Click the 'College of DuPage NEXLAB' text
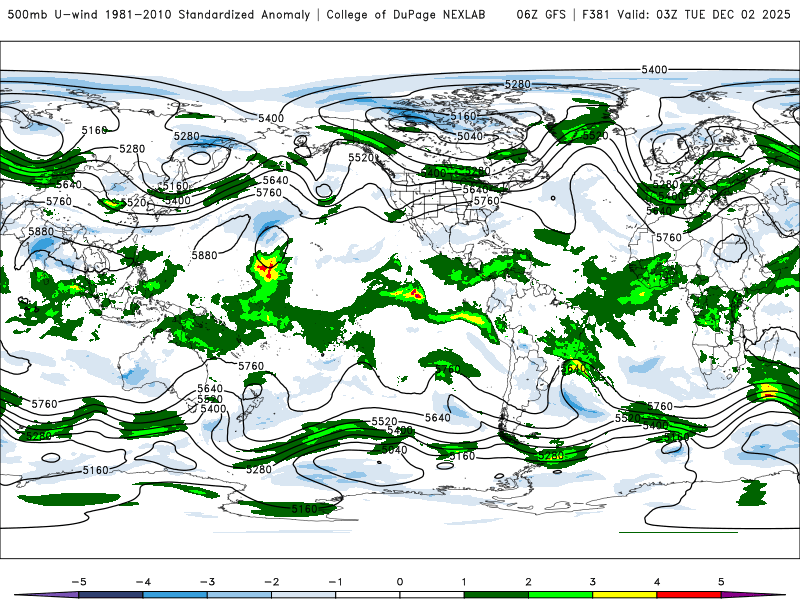The height and width of the screenshot is (600, 800). coord(406,15)
